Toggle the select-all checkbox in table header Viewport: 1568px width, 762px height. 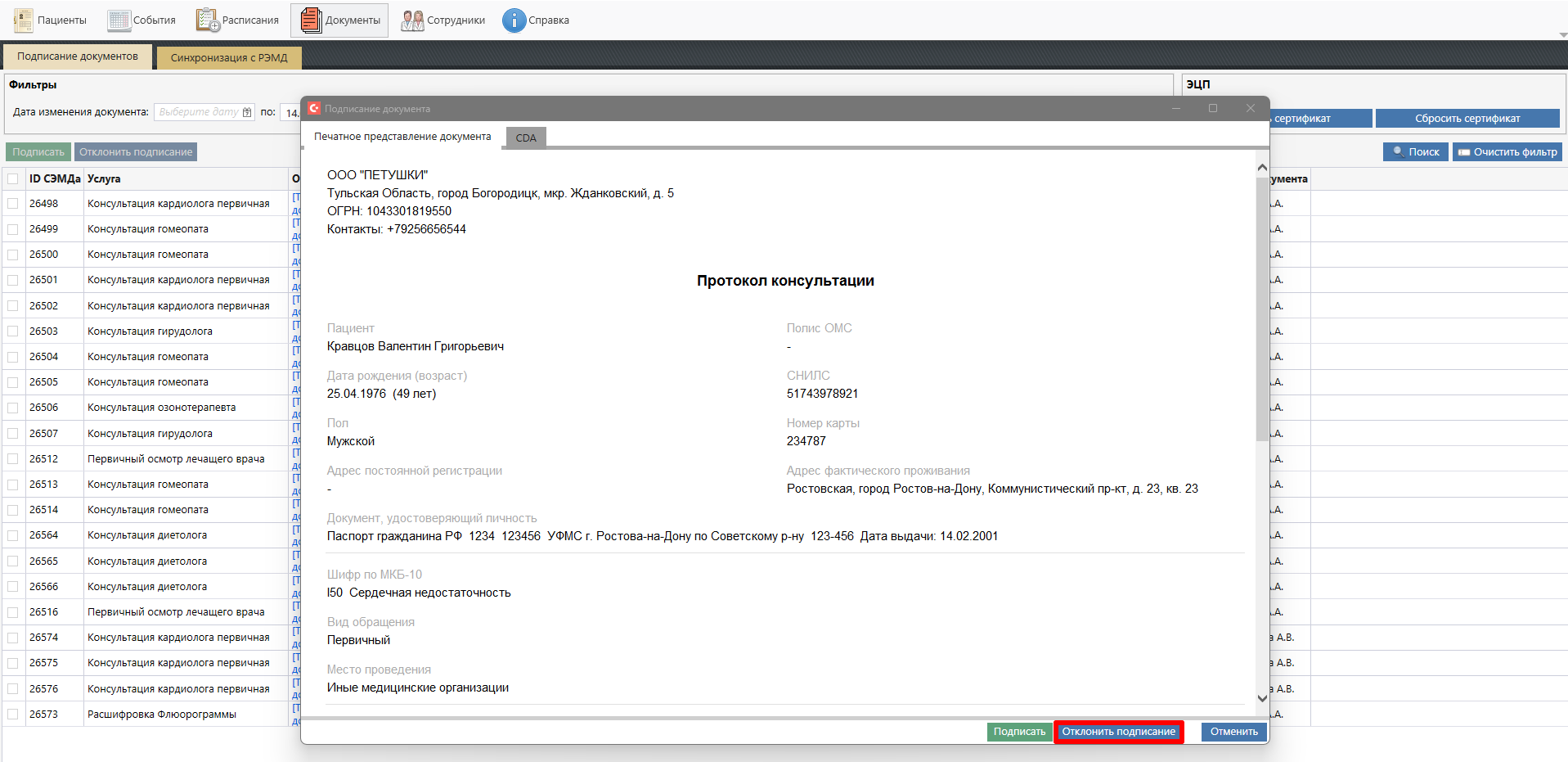point(13,179)
